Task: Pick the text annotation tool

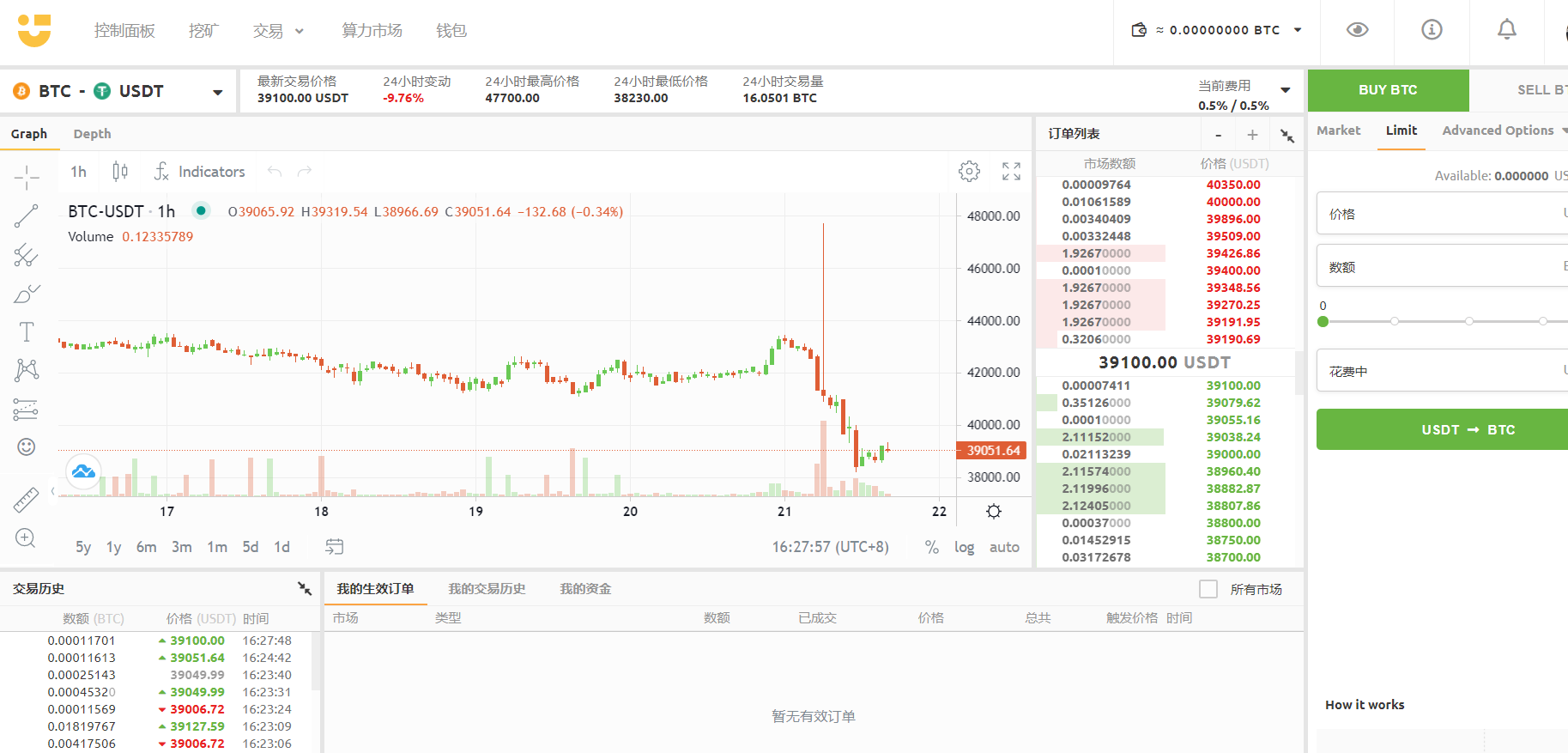Action: click(27, 332)
